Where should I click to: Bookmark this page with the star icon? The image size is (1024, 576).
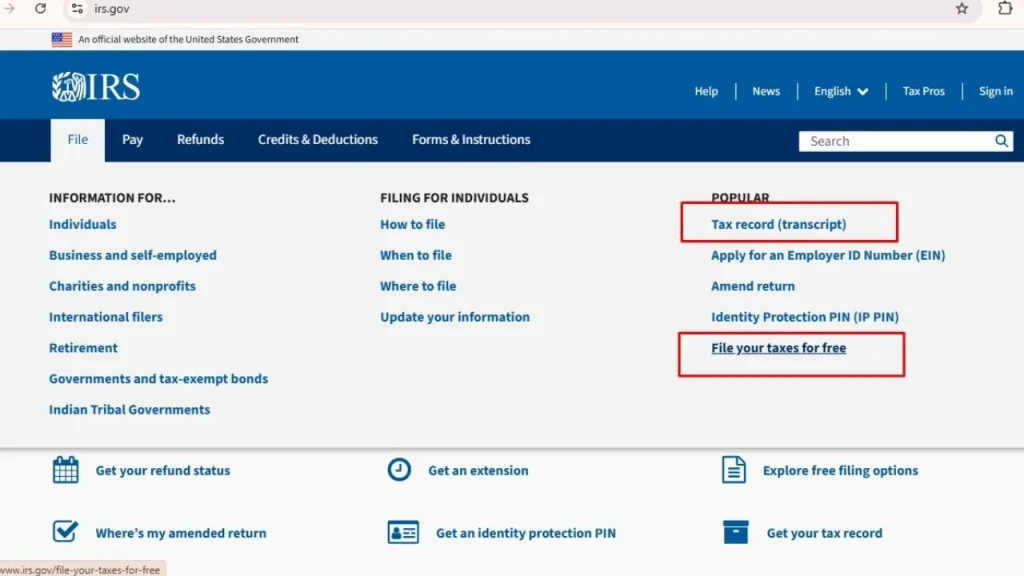(x=962, y=8)
